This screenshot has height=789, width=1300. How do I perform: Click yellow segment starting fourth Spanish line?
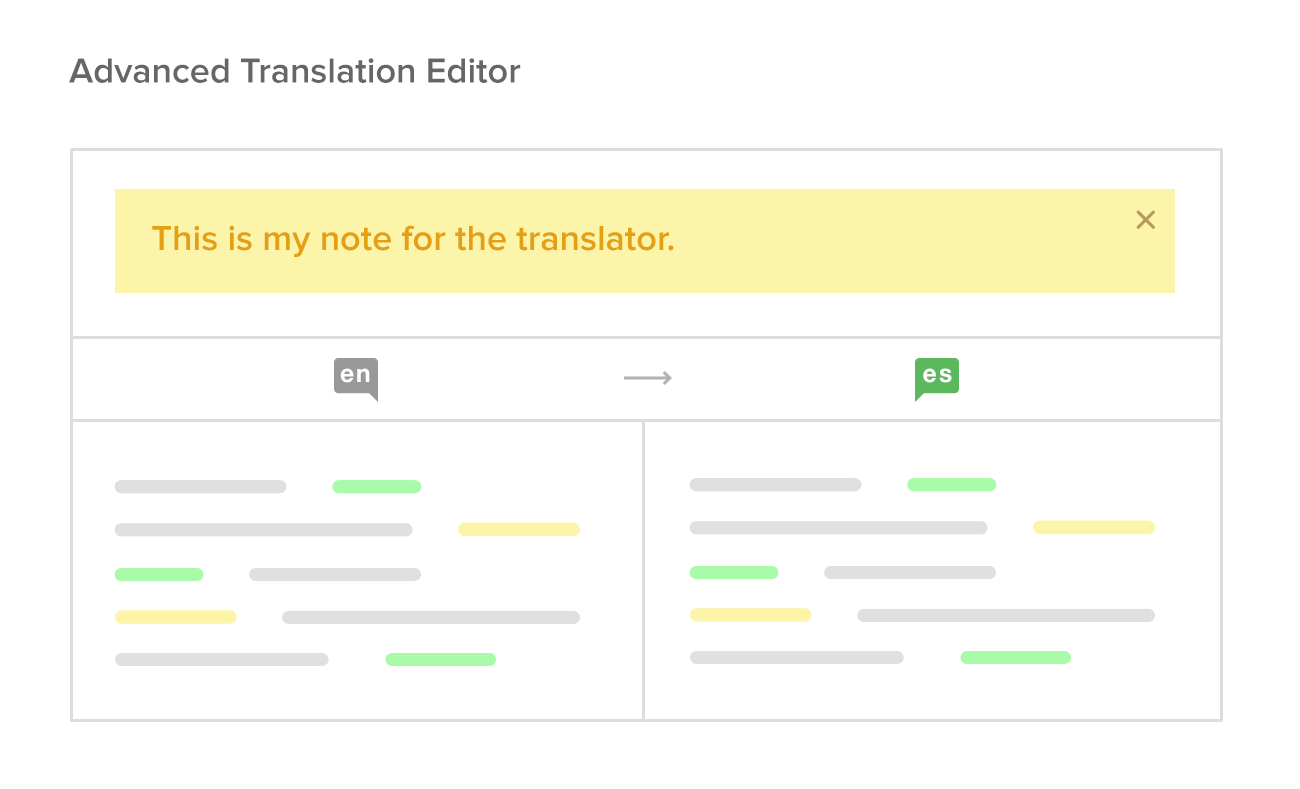[x=750, y=616]
